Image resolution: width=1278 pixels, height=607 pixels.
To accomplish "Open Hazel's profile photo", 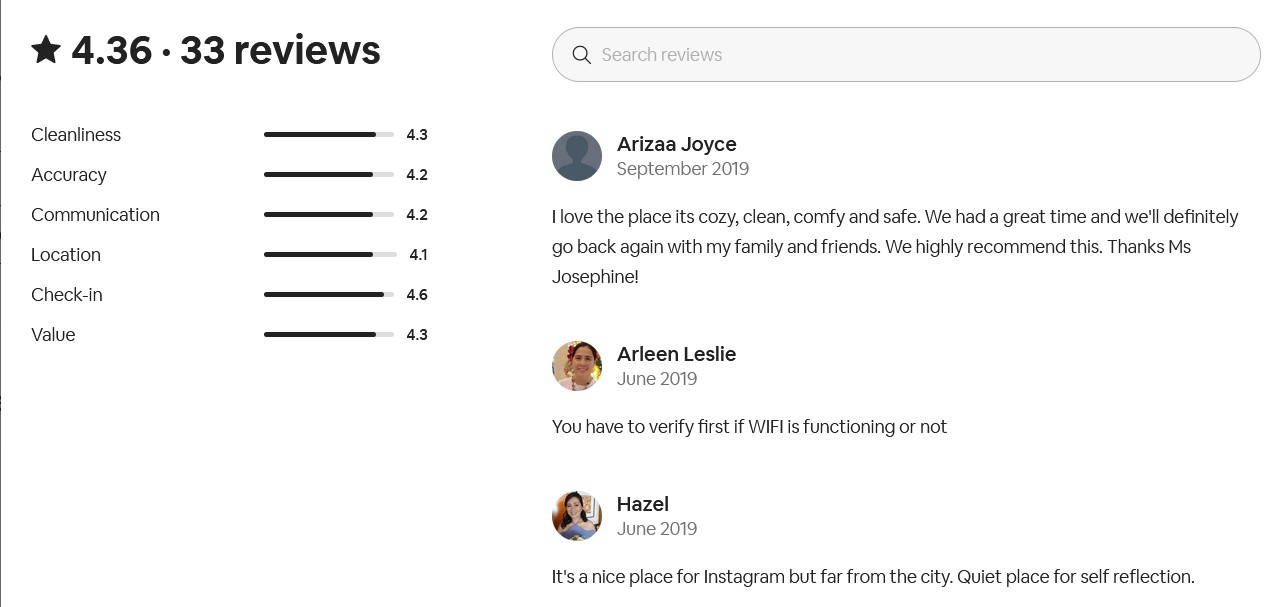I will click(x=577, y=516).
